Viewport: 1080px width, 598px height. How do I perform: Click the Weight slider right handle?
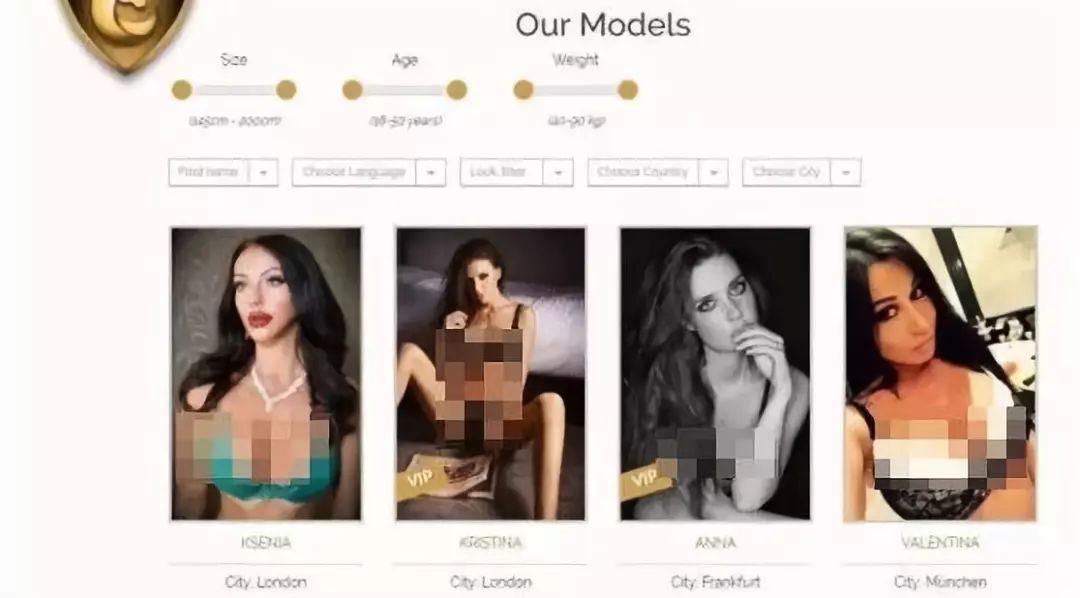(x=627, y=90)
